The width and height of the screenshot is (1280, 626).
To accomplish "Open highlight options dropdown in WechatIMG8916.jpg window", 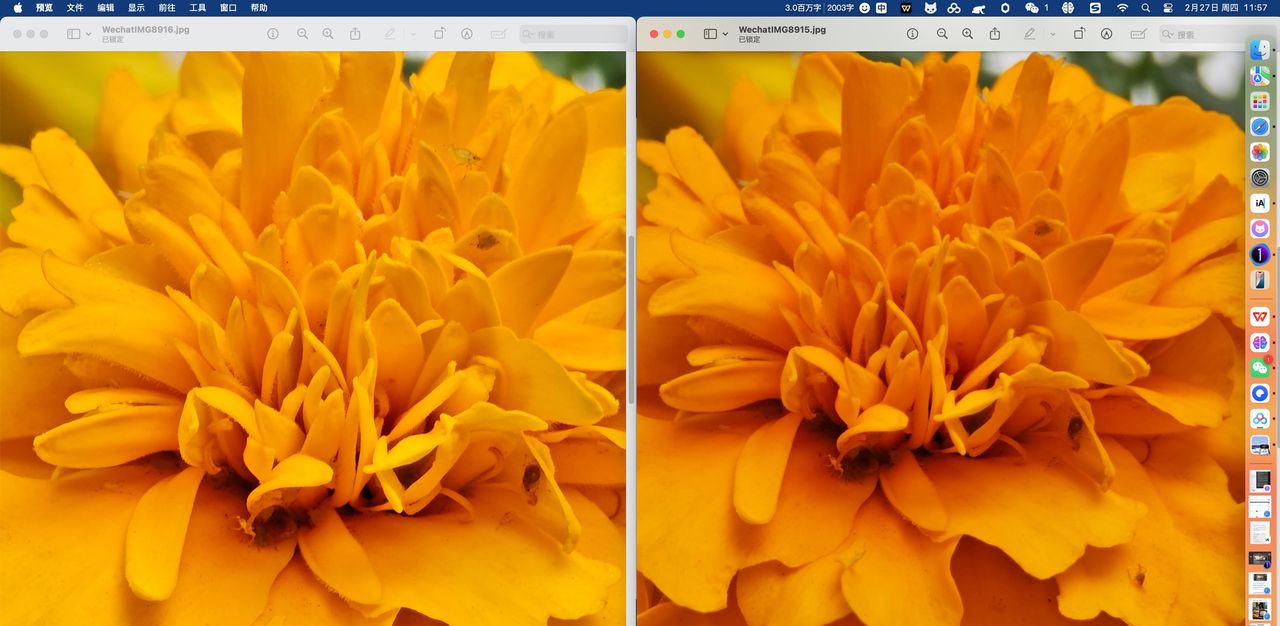I will coord(413,34).
